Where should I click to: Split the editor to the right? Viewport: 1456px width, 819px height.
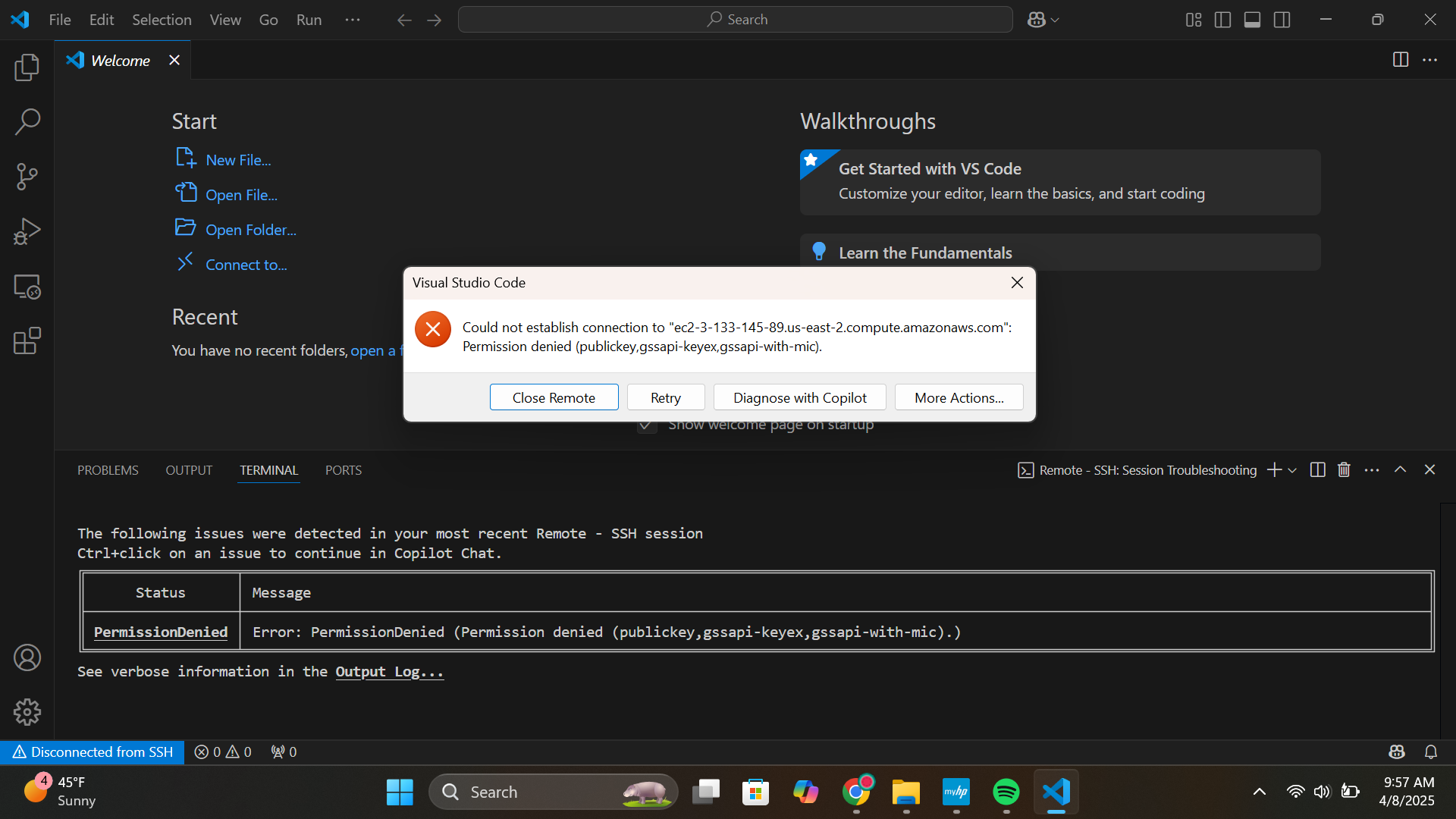1401,60
